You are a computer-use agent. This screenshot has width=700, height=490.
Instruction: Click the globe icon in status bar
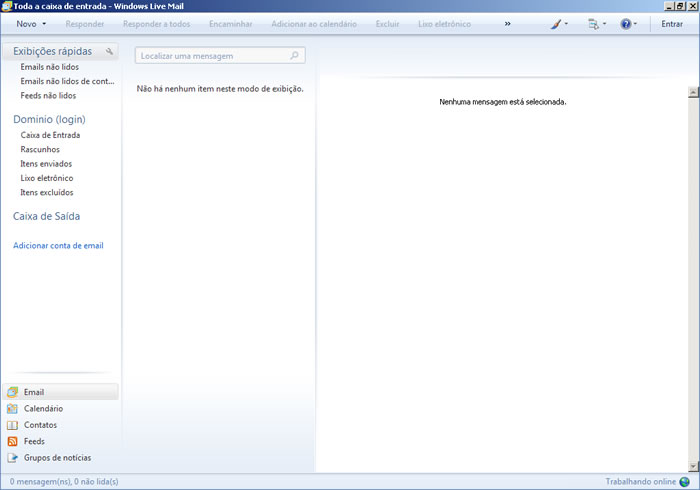(684, 482)
